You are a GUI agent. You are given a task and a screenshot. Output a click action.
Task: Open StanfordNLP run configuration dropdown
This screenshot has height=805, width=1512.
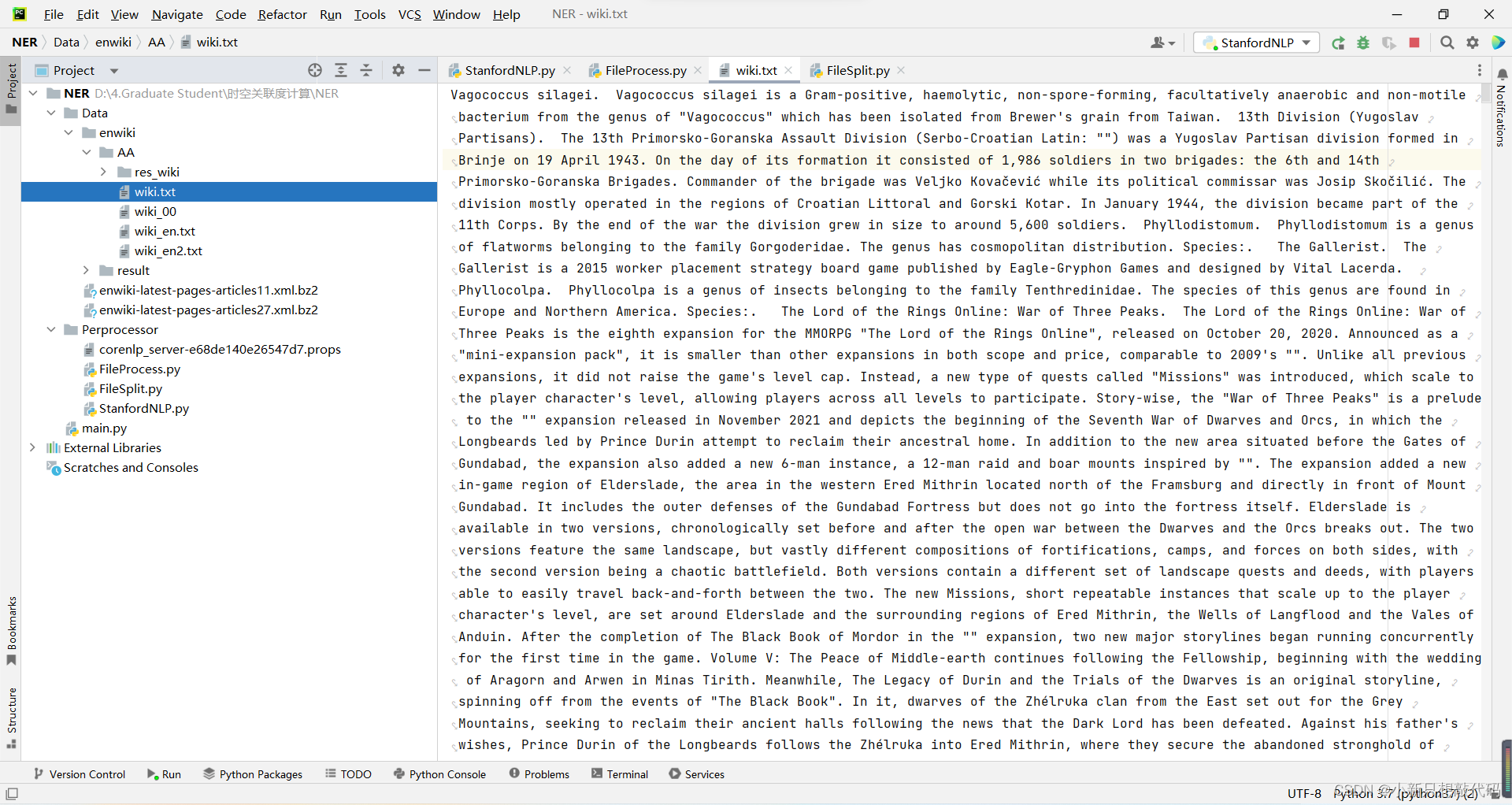point(1257,43)
